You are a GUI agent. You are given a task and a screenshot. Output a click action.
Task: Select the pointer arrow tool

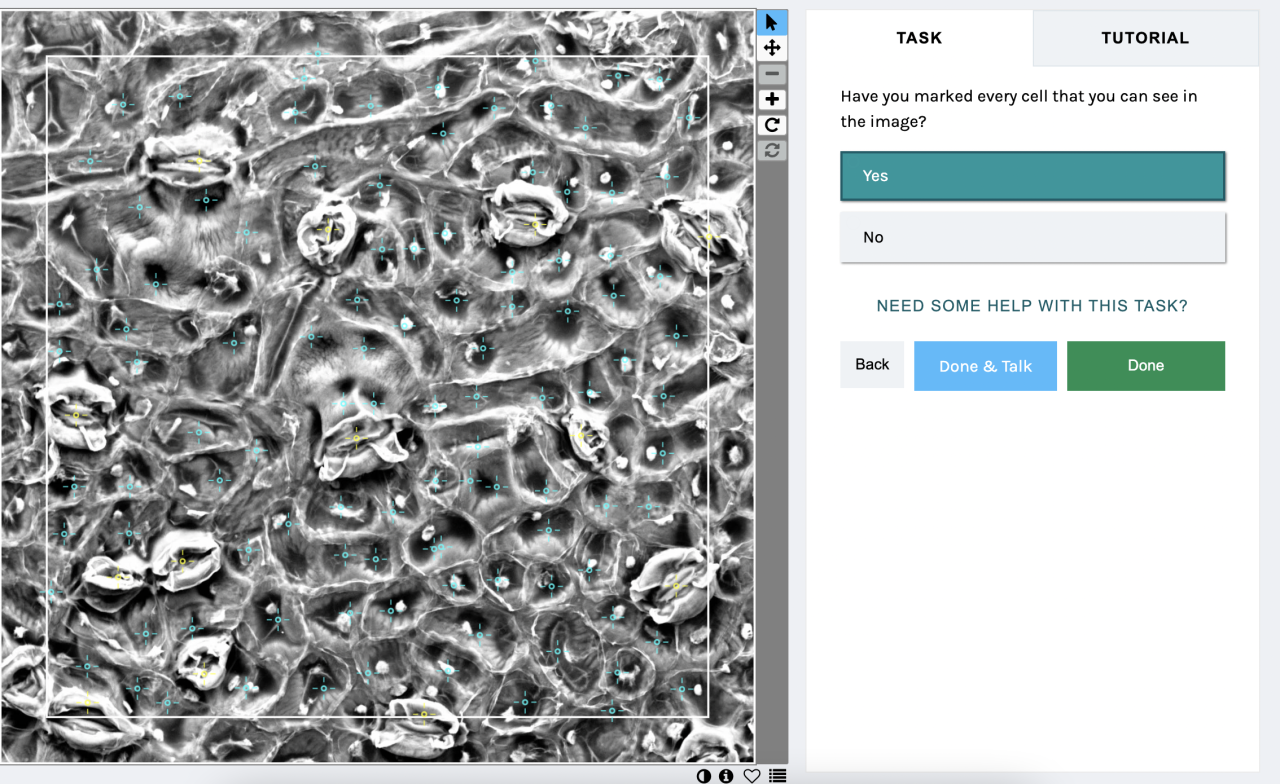pos(772,22)
